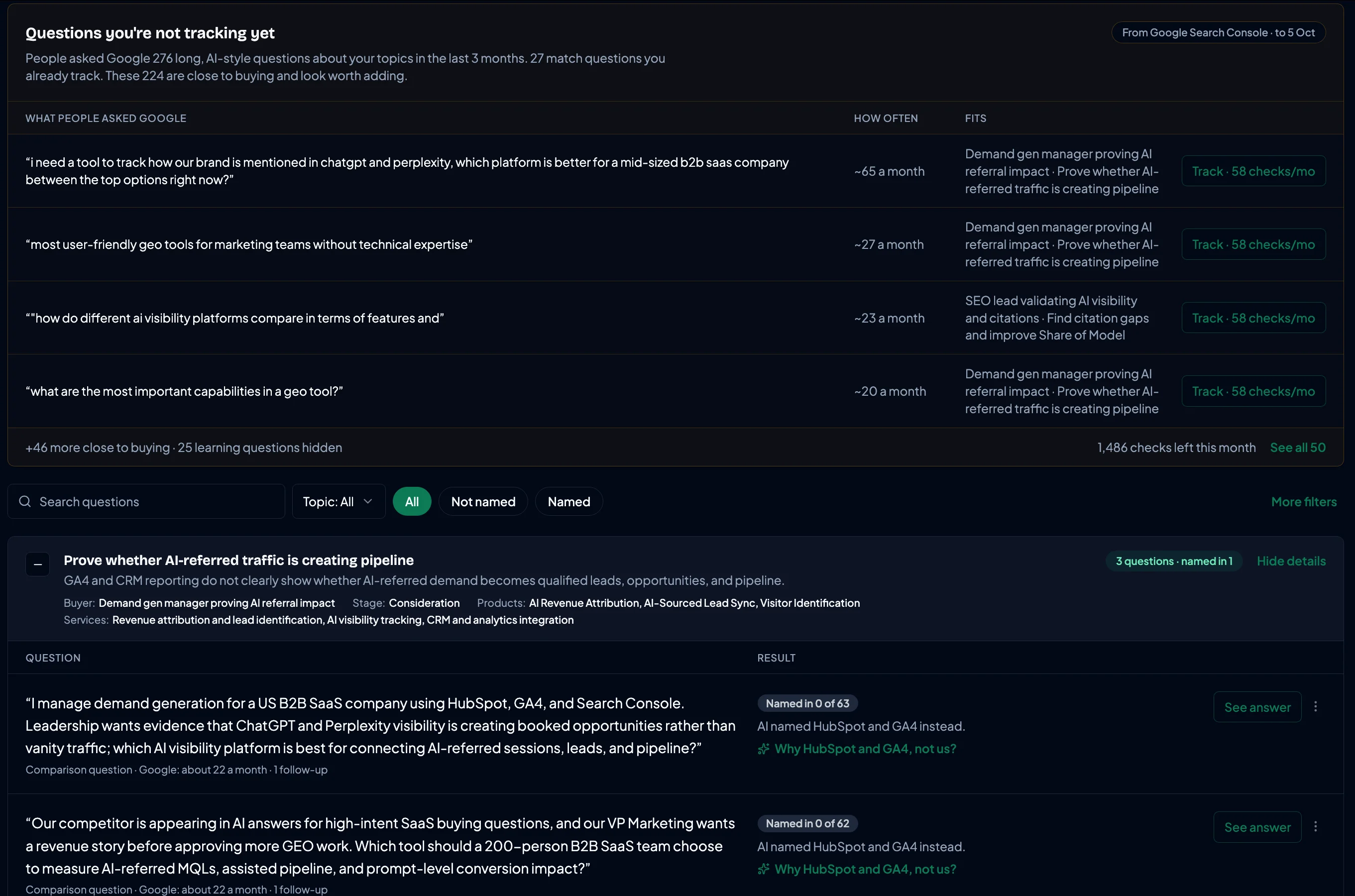The image size is (1355, 896).
Task: Track the geo tool capabilities question
Action: (1253, 391)
